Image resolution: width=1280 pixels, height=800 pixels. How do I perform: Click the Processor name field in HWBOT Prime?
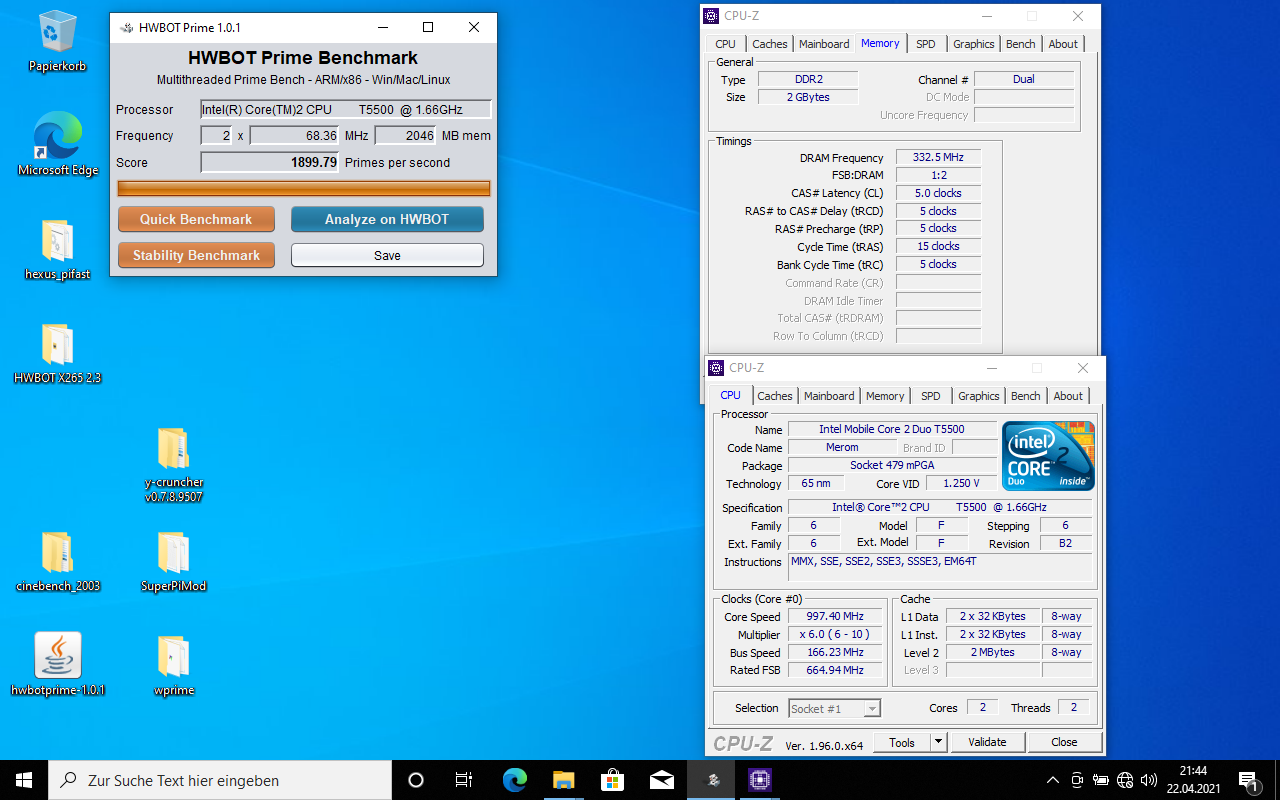[346, 110]
